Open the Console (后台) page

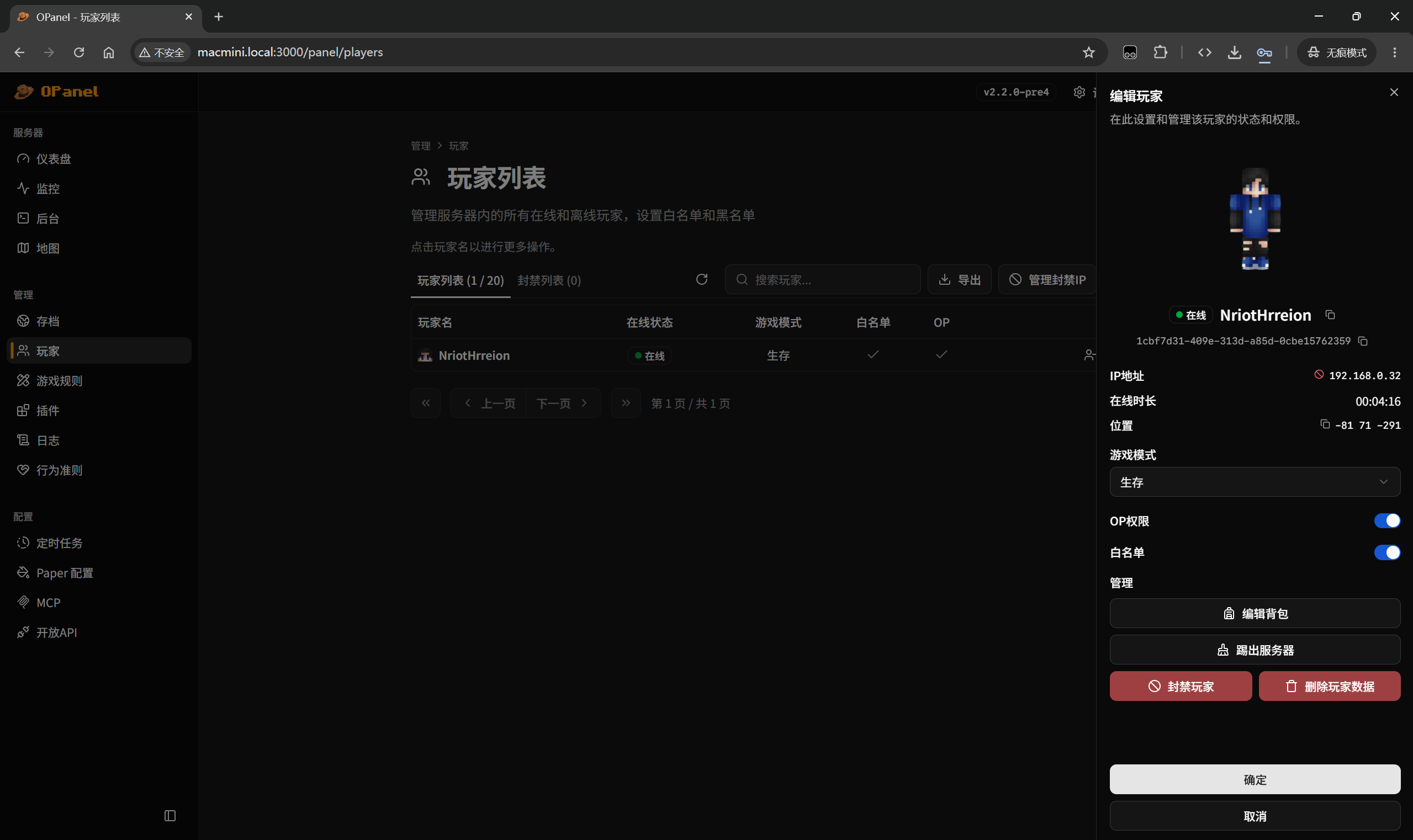point(99,219)
